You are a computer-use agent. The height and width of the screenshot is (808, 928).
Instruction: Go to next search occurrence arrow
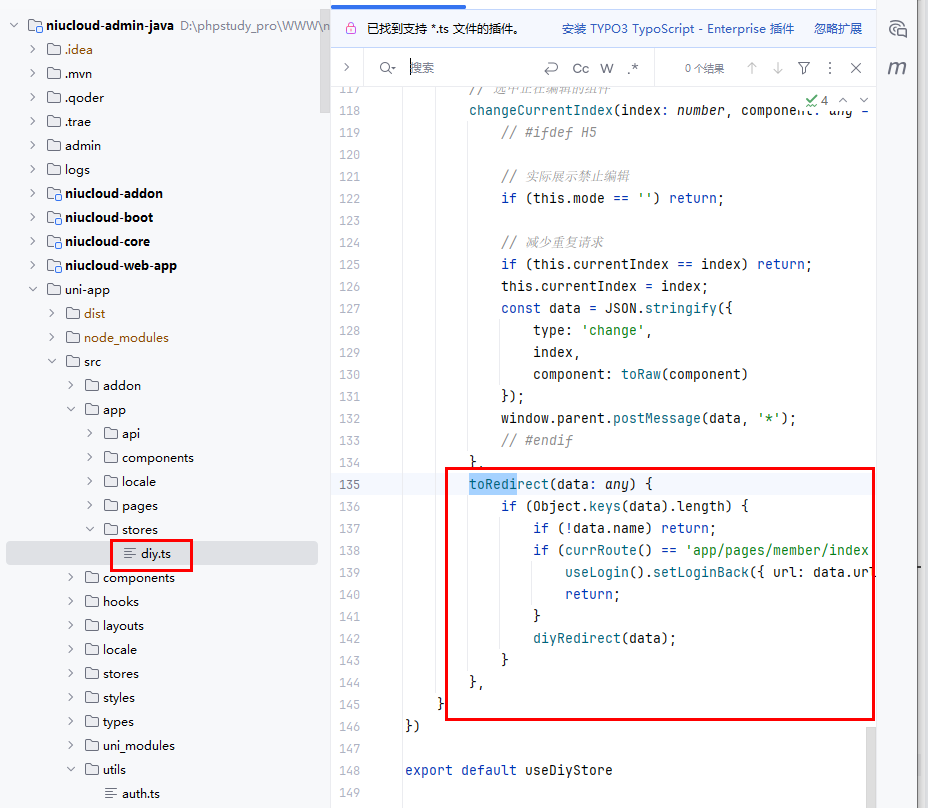pyautogui.click(x=778, y=68)
